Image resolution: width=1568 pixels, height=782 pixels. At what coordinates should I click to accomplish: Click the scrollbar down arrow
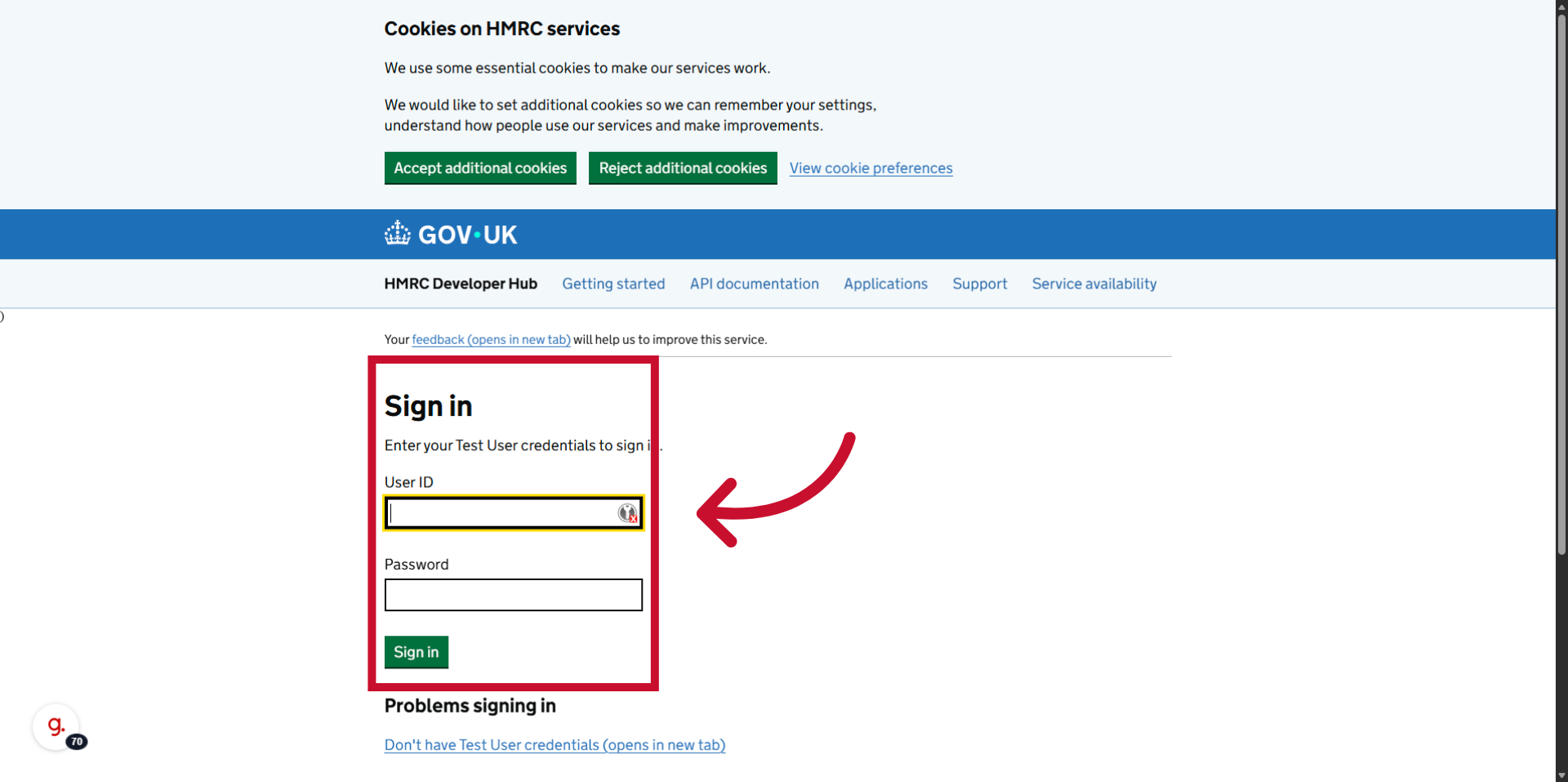click(1561, 775)
